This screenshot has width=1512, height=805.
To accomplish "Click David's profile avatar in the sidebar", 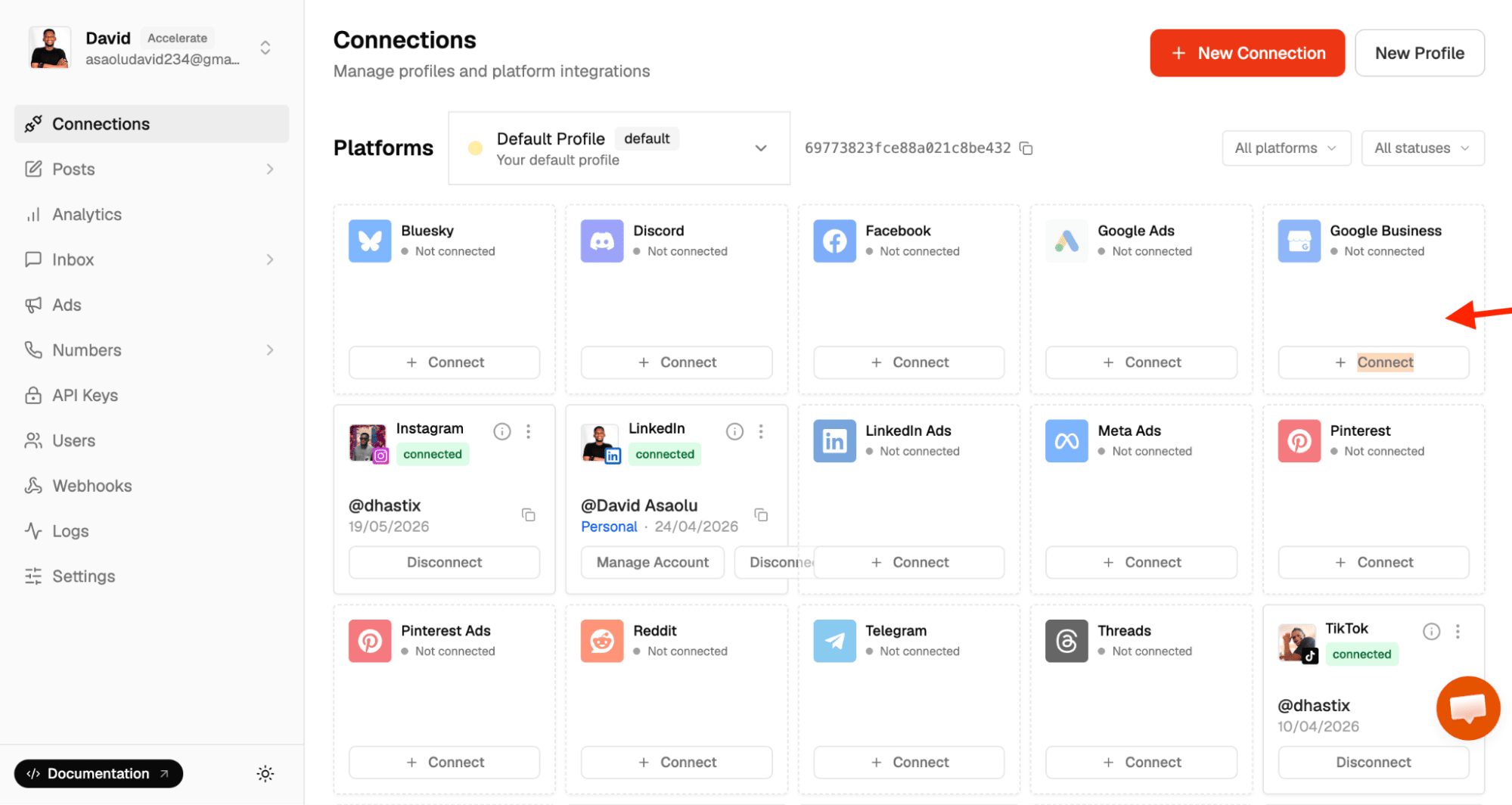I will click(50, 48).
